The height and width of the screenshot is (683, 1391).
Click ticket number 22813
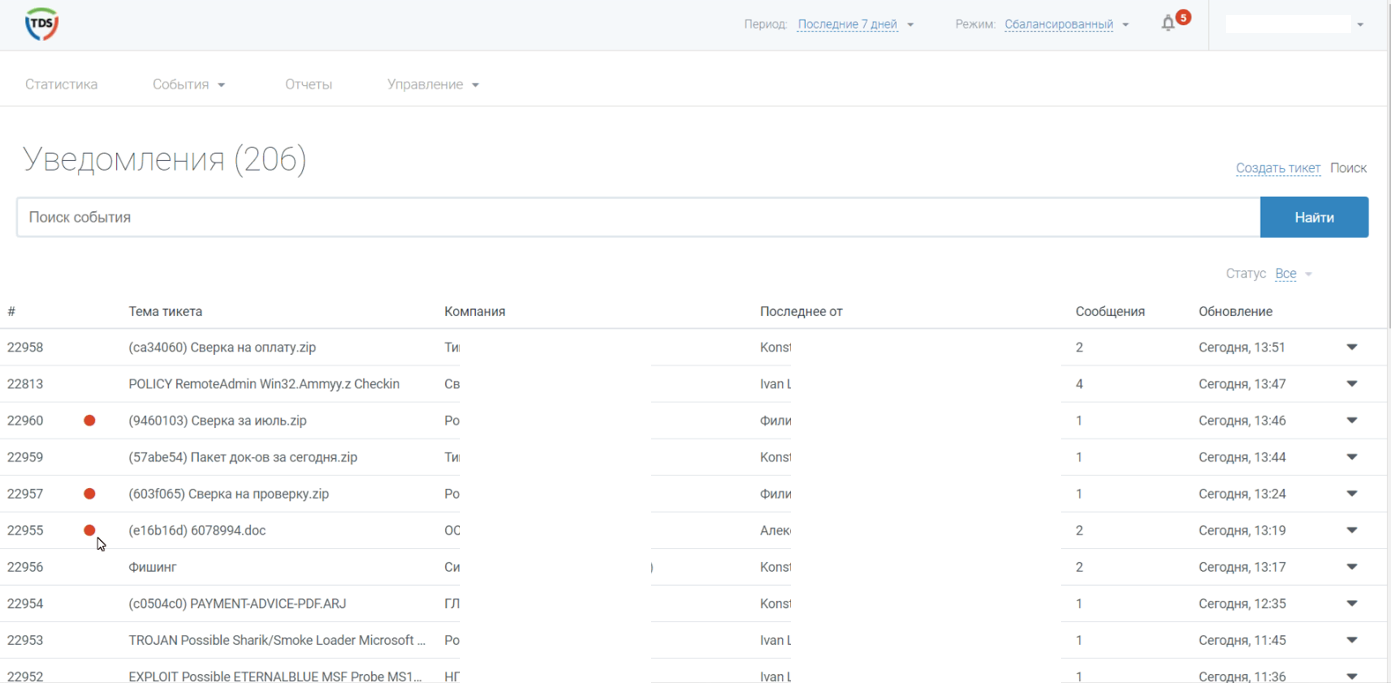click(x=25, y=384)
